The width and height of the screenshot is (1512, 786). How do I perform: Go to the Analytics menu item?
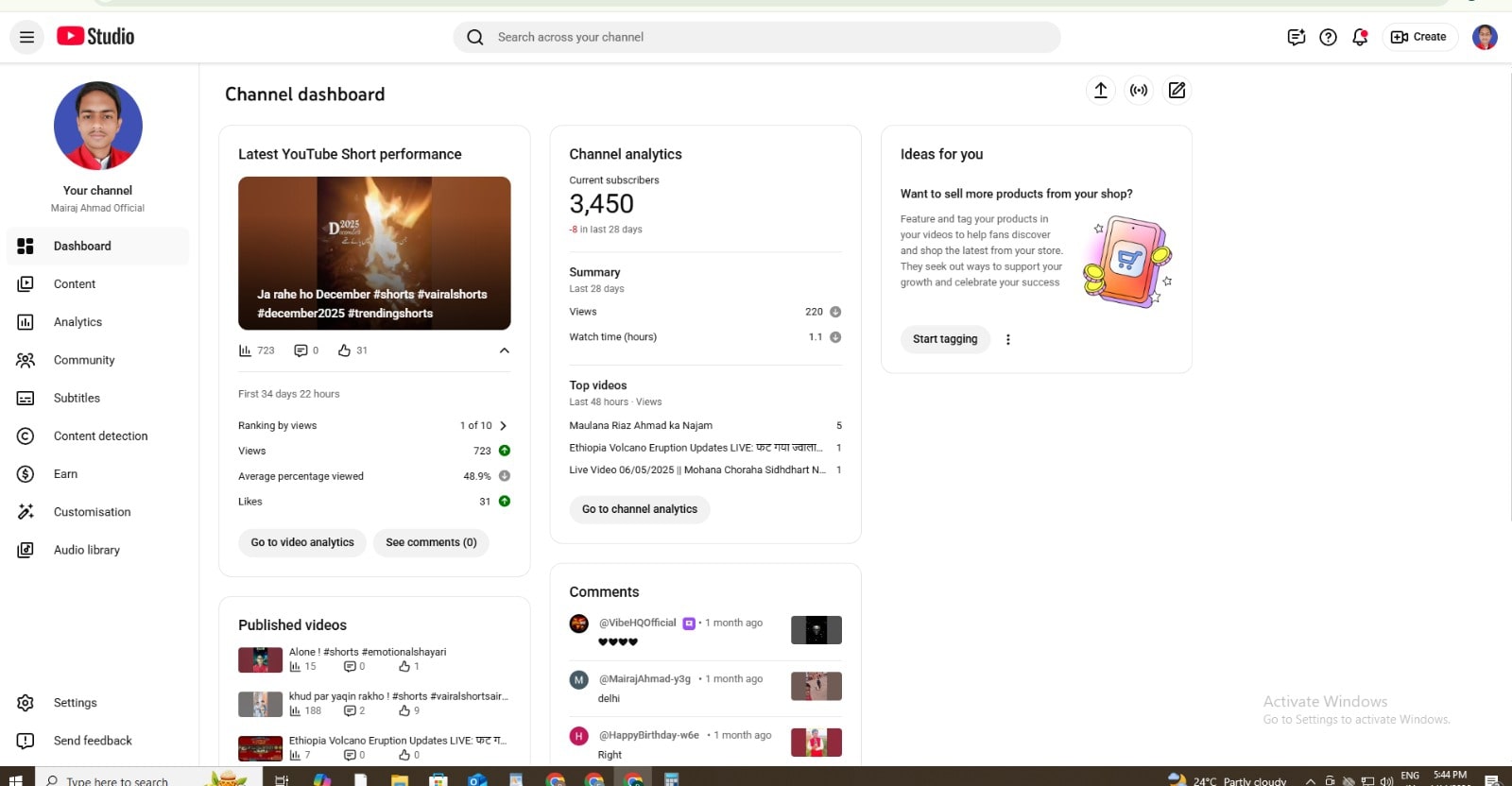97,322
